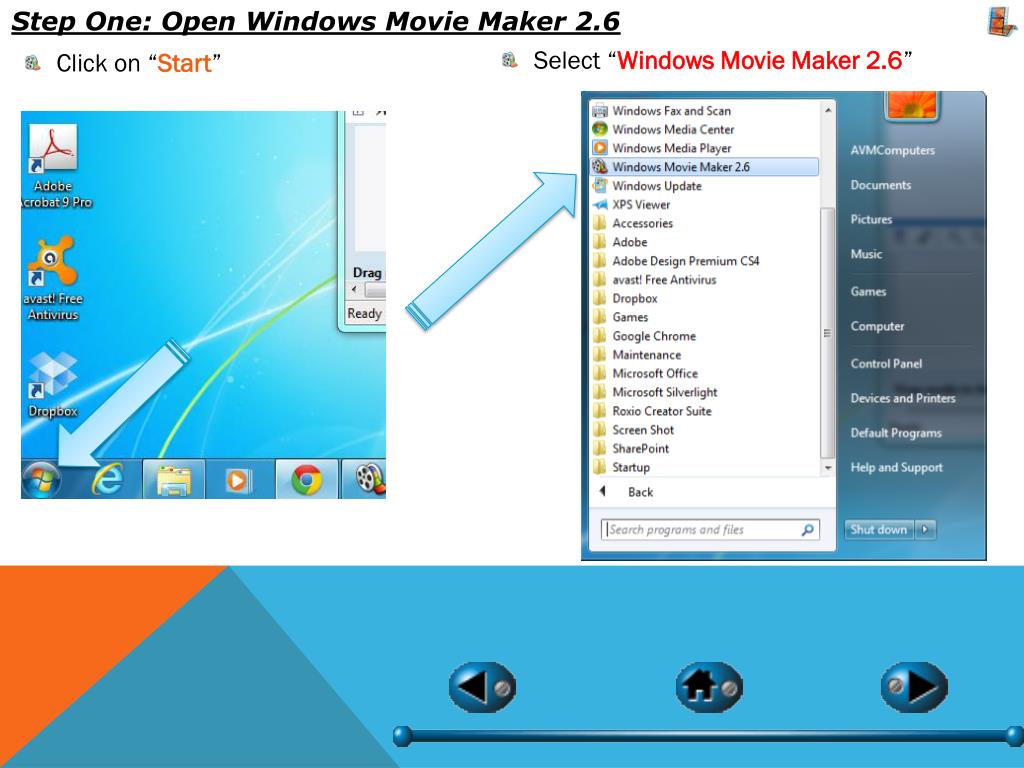
Task: Click Movie Maker film reel taskbar icon
Action: pyautogui.click(x=370, y=479)
